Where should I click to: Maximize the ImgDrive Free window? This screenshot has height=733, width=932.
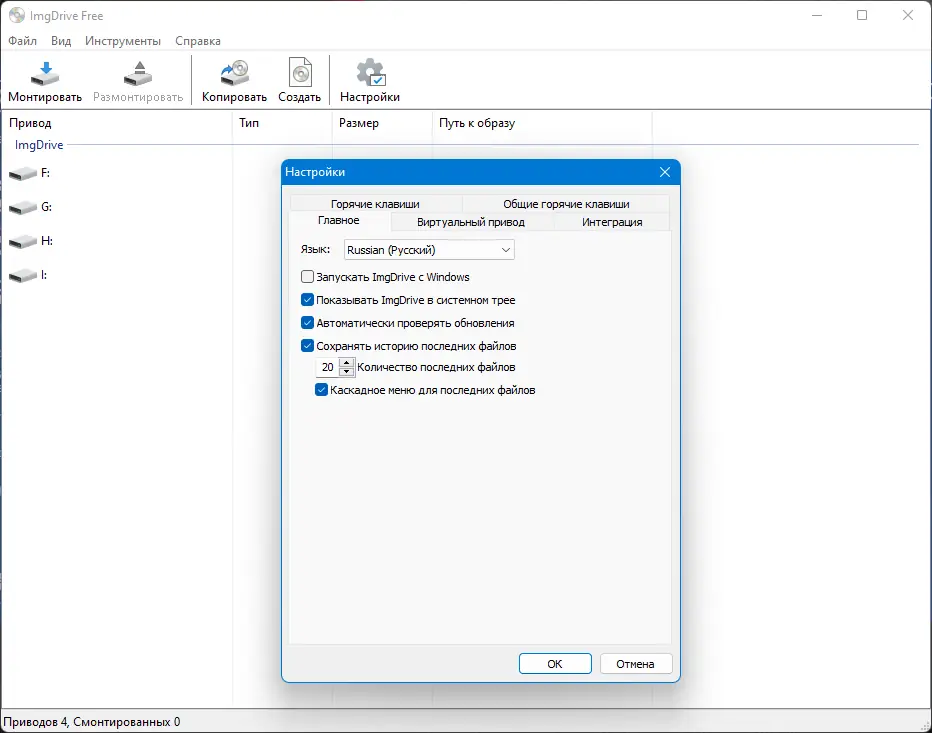pyautogui.click(x=862, y=15)
